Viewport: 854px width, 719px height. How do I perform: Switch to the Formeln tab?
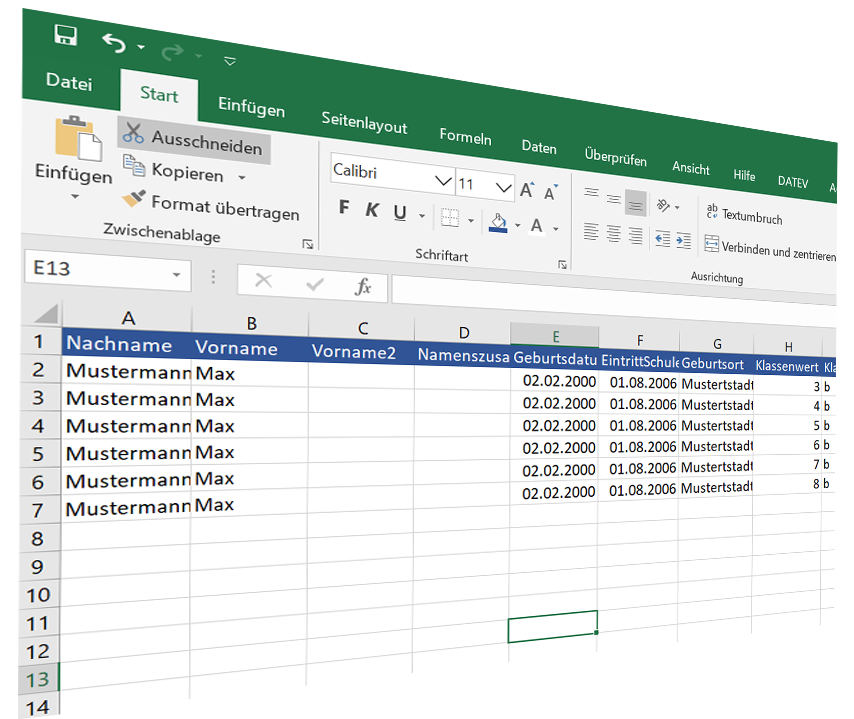[466, 136]
